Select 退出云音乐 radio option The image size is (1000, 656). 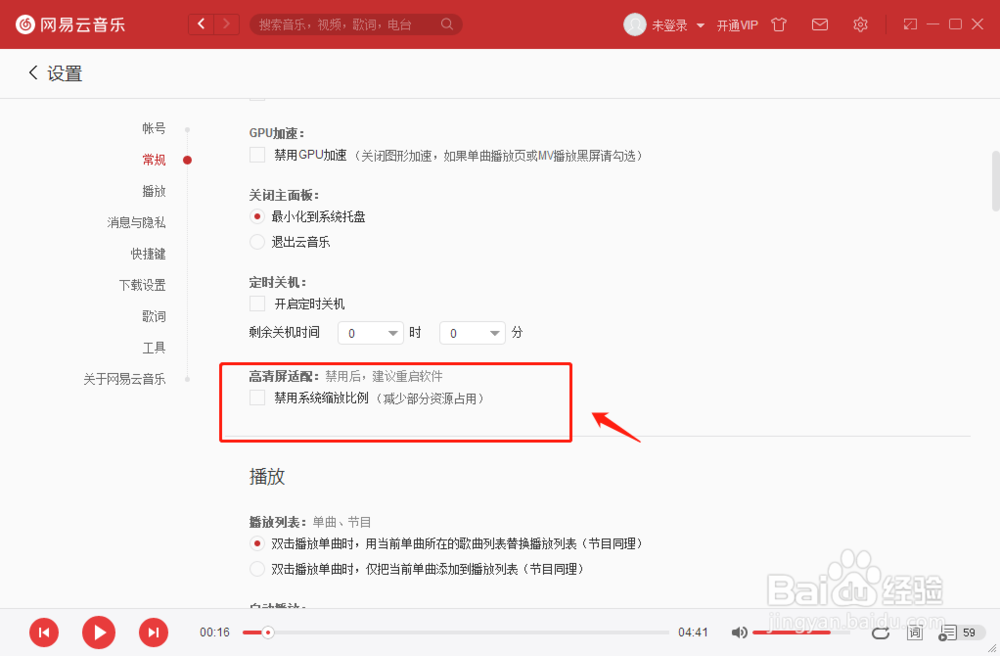tap(257, 242)
